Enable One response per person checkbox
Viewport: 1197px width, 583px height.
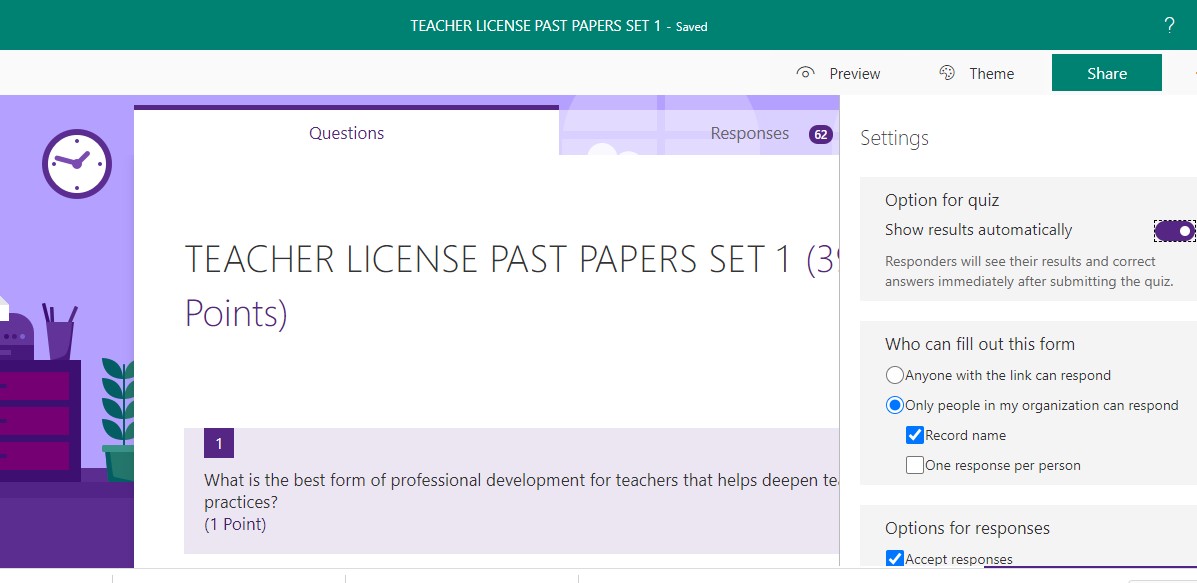pyautogui.click(x=915, y=465)
